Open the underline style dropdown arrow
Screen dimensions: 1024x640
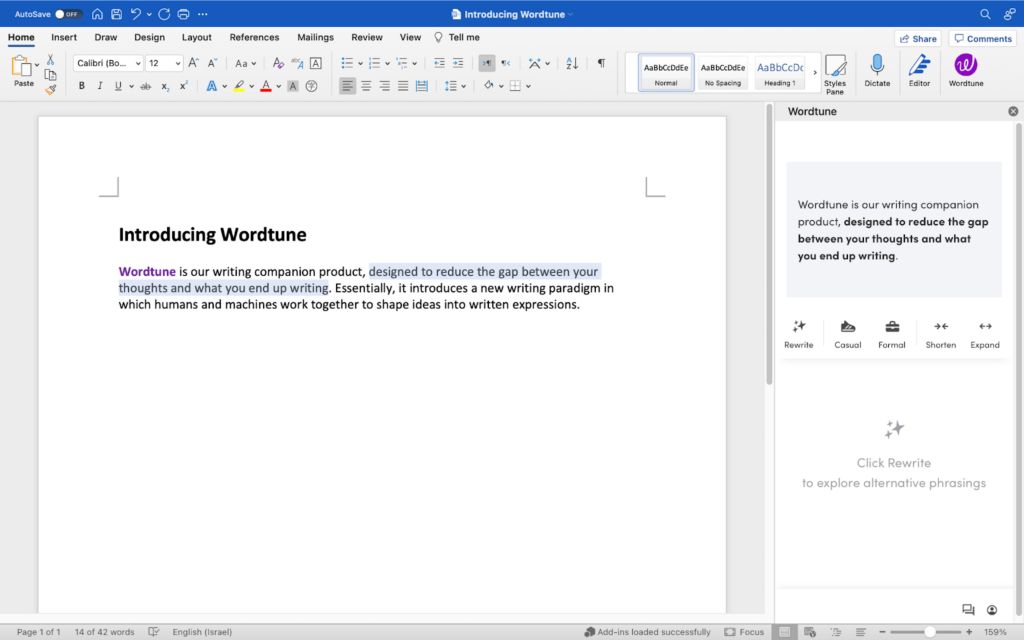coord(131,86)
